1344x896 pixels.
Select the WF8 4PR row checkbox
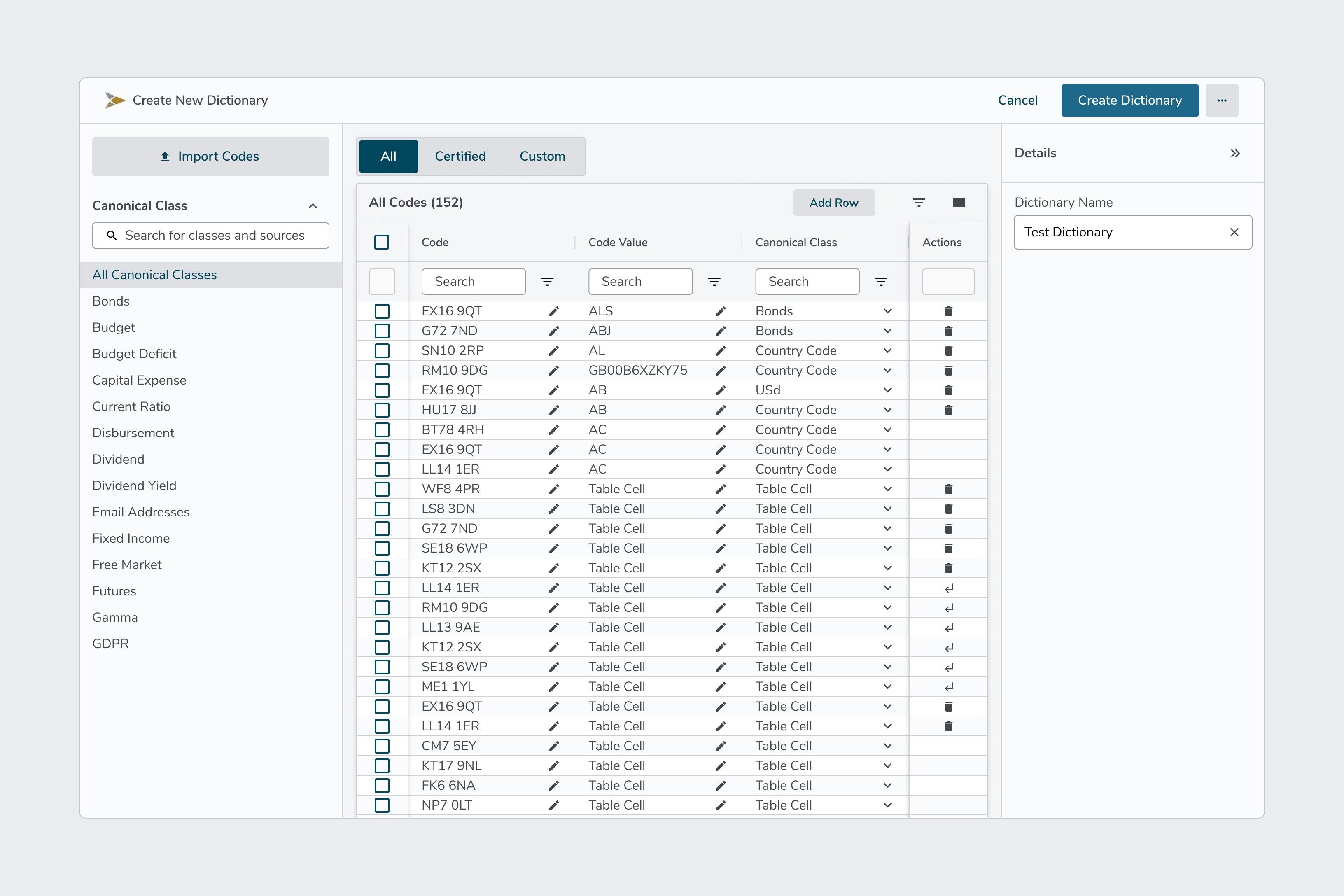point(382,489)
